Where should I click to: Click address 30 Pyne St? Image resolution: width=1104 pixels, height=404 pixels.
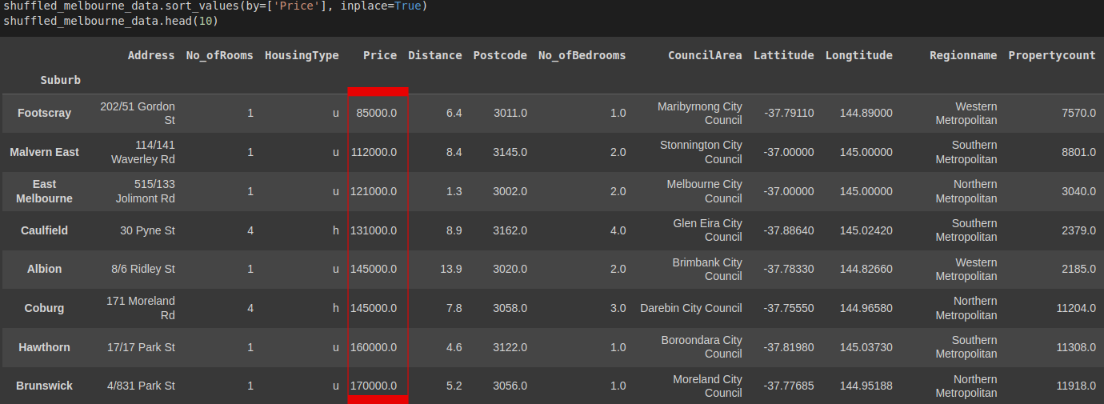click(147, 230)
